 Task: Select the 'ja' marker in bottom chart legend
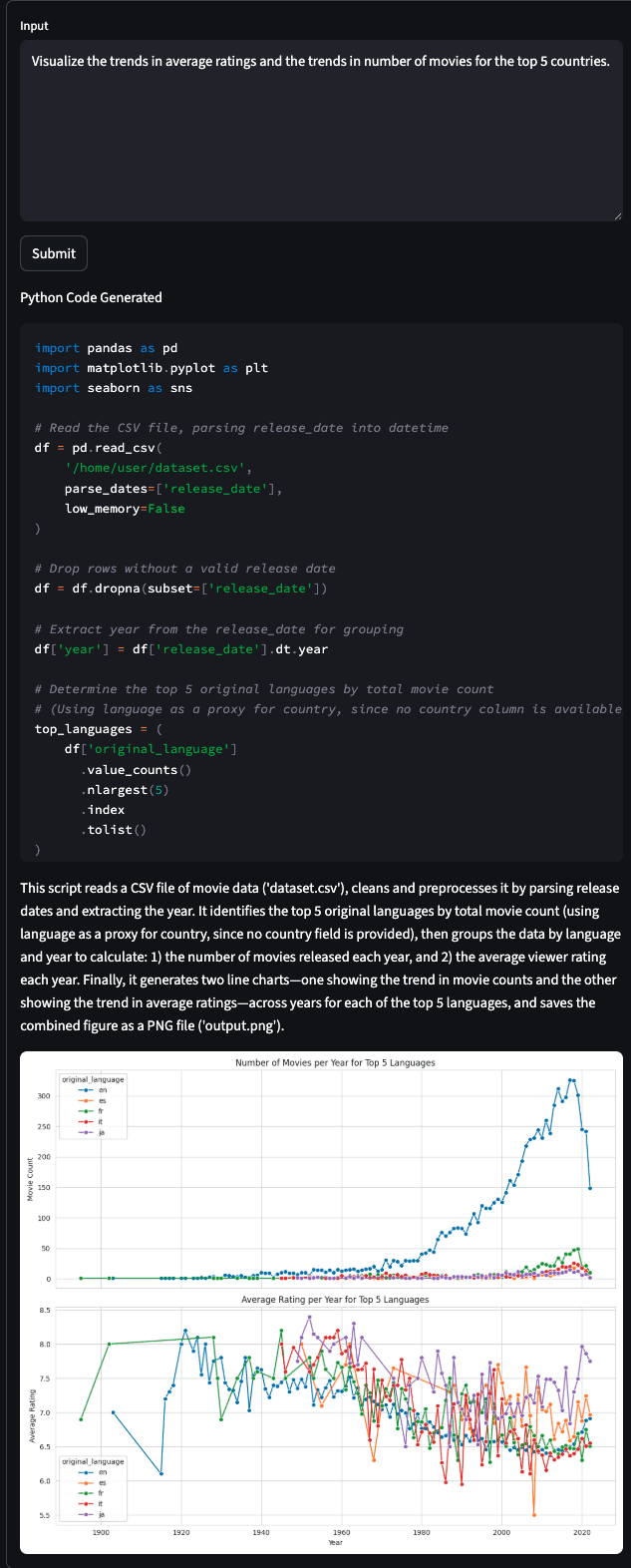click(85, 1514)
